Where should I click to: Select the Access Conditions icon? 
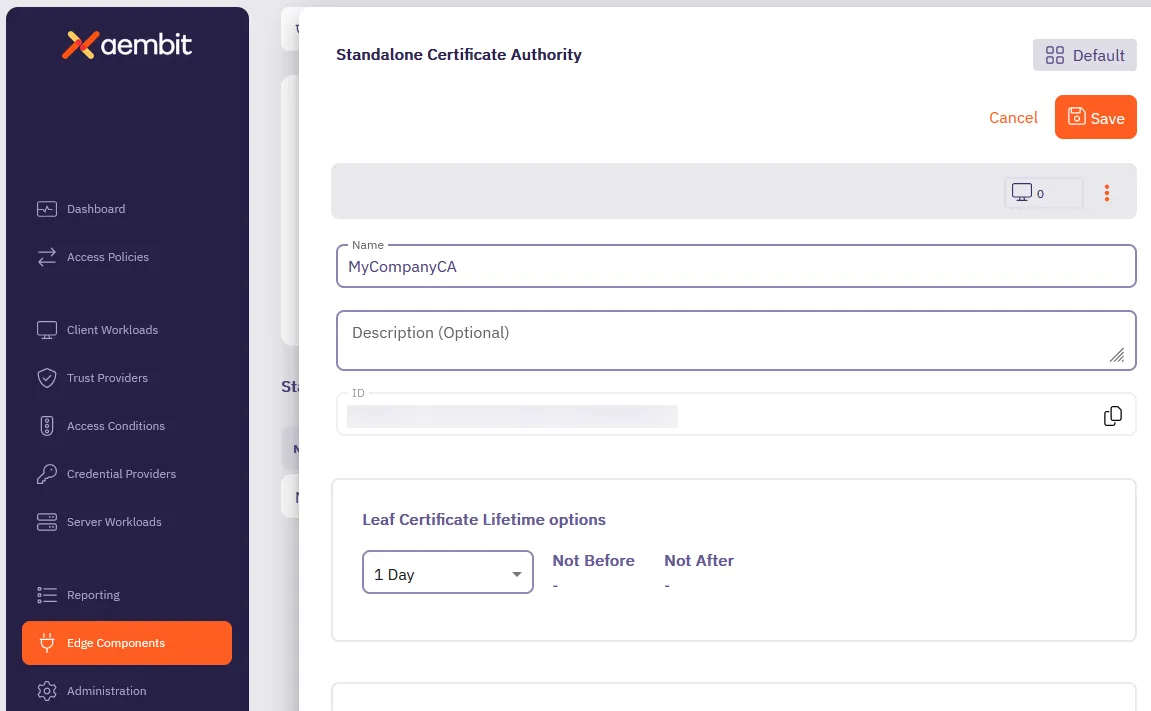tap(46, 425)
